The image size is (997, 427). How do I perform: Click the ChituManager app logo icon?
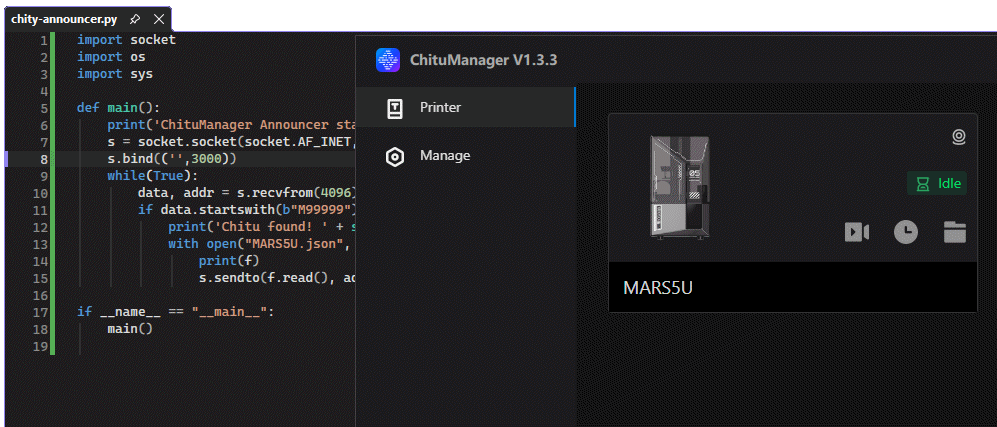[387, 60]
